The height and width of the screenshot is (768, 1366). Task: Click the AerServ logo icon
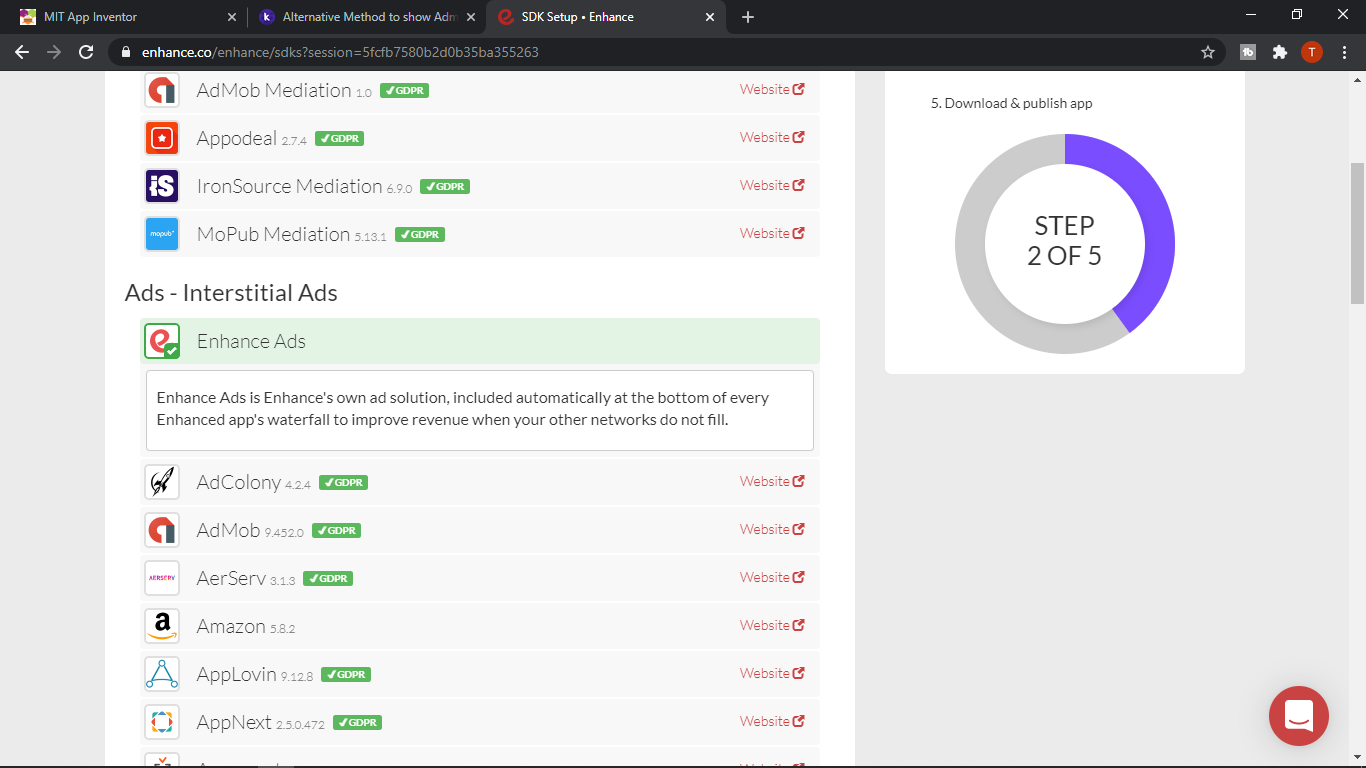(x=162, y=578)
